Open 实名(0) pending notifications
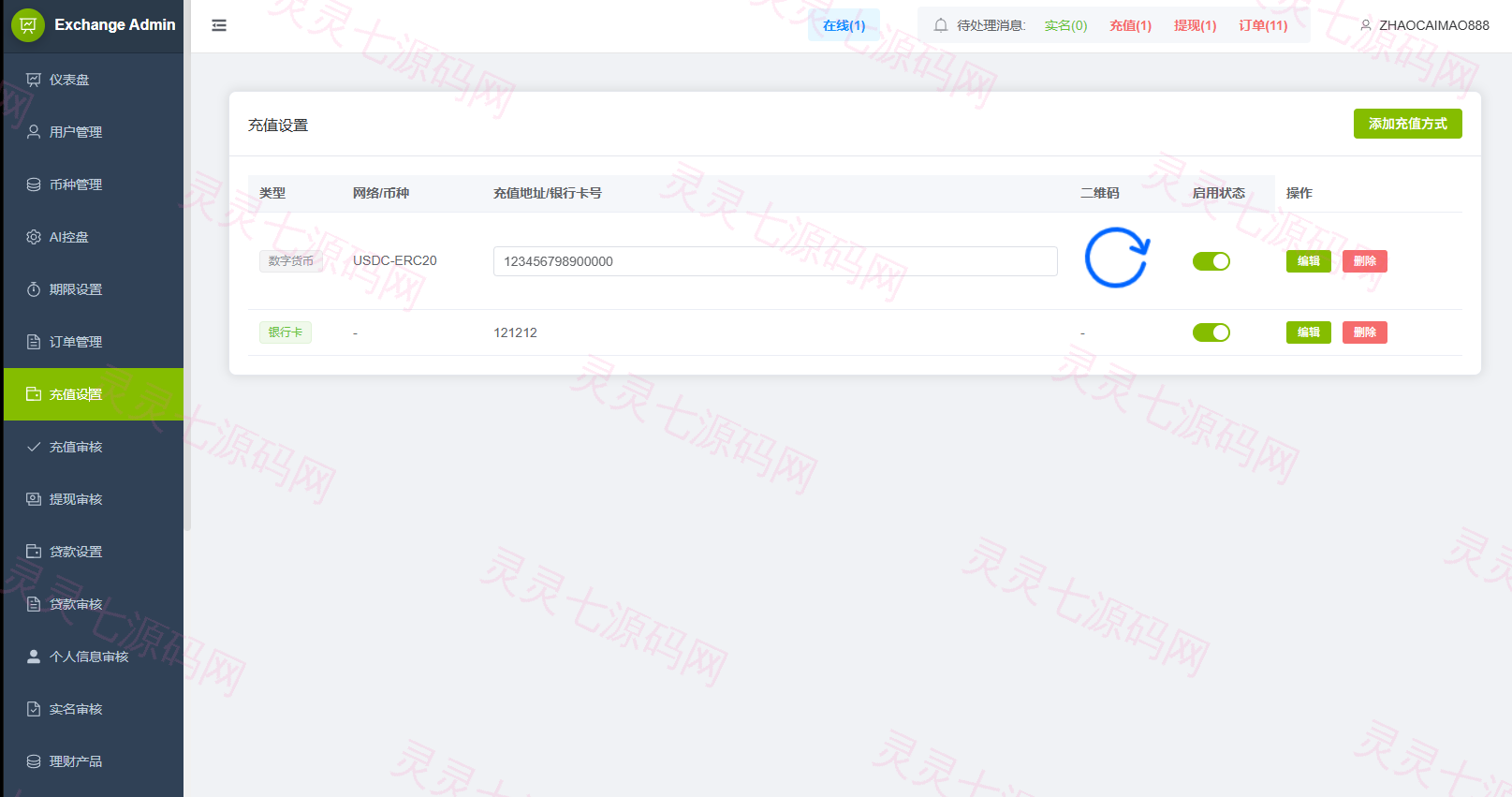The height and width of the screenshot is (797, 1512). click(1065, 25)
